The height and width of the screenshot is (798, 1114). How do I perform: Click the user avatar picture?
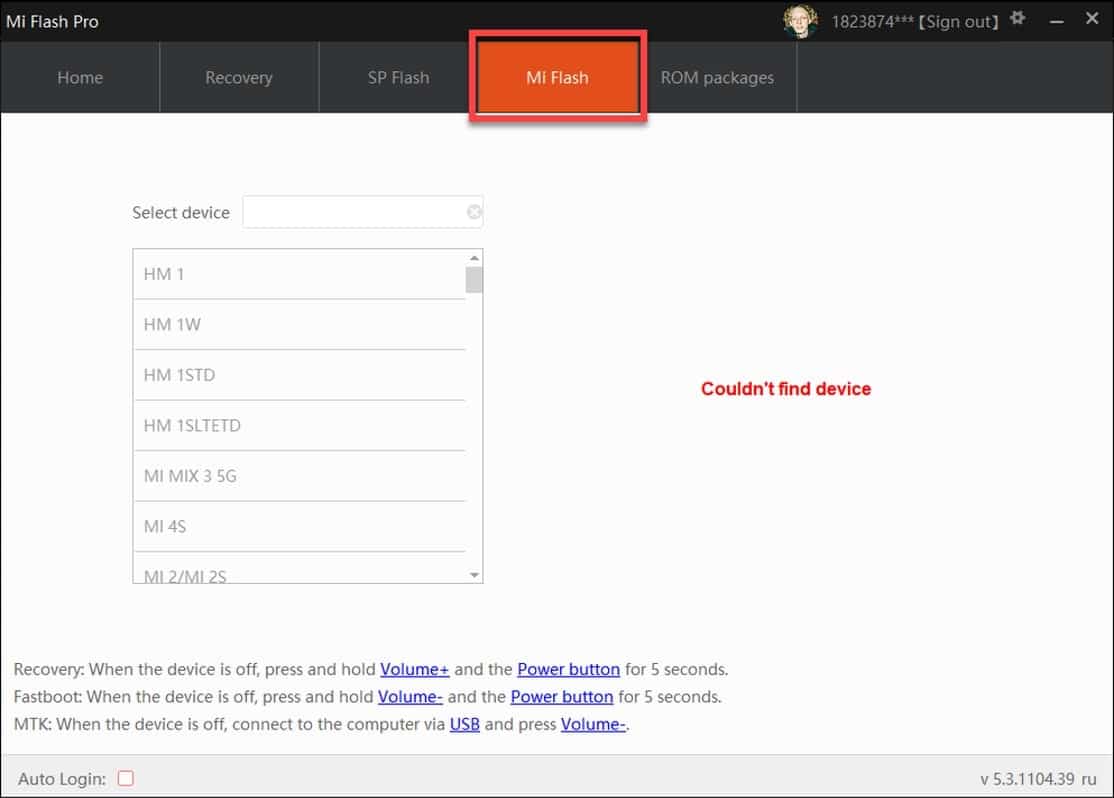(x=799, y=21)
